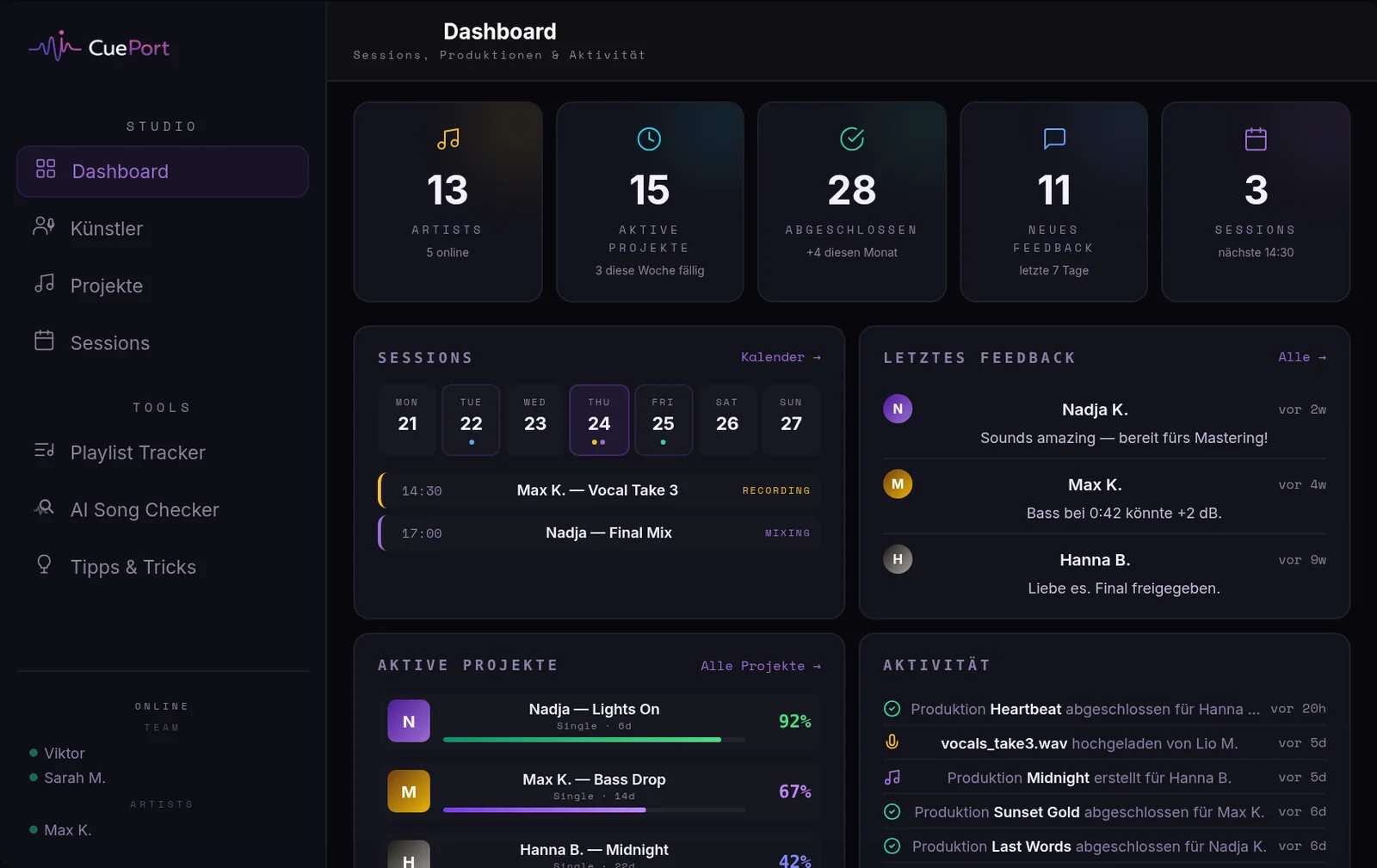Click the check icon beside Sunset Gold activity
1377x868 pixels.
pyautogui.click(x=892, y=811)
